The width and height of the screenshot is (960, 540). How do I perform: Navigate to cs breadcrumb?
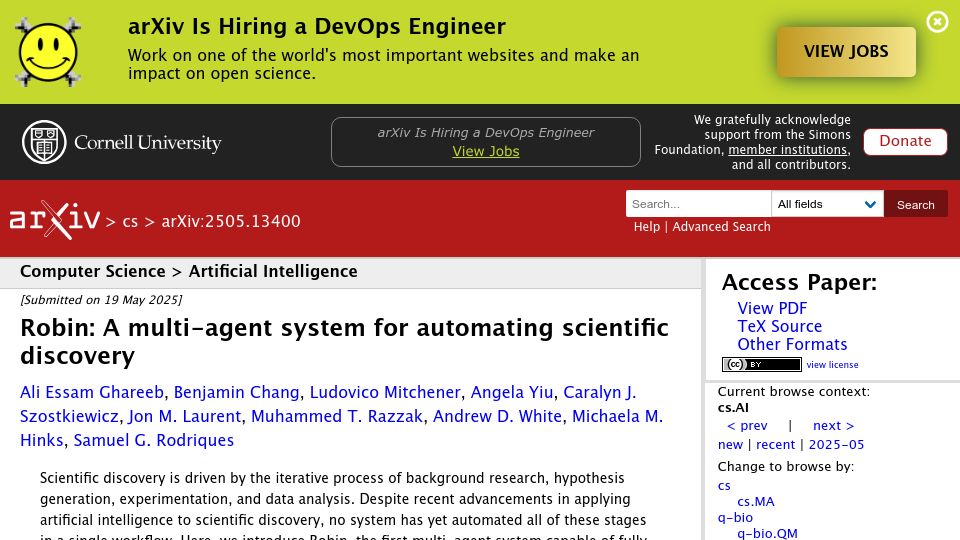(x=130, y=221)
